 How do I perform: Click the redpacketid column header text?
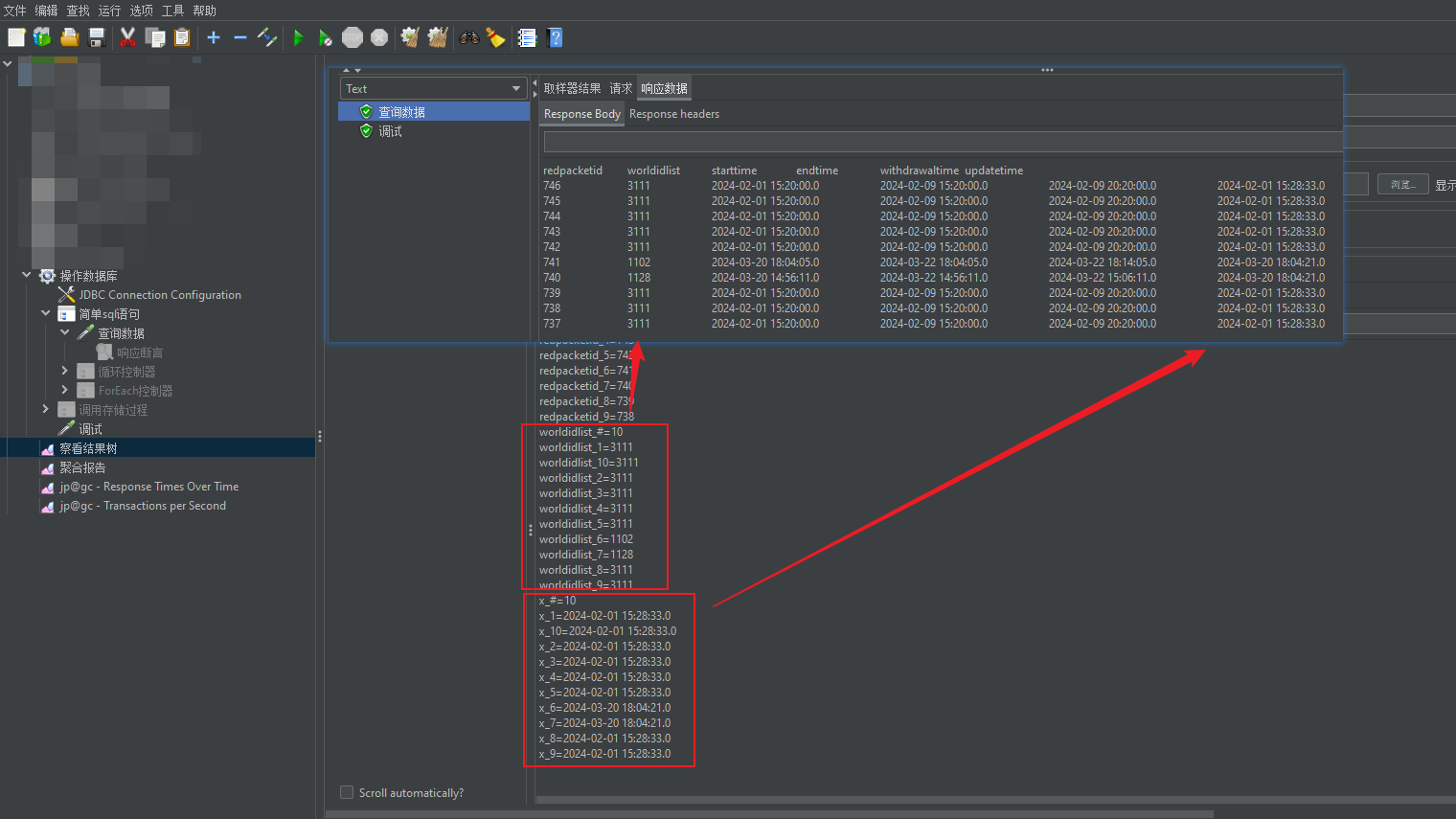pyautogui.click(x=573, y=171)
